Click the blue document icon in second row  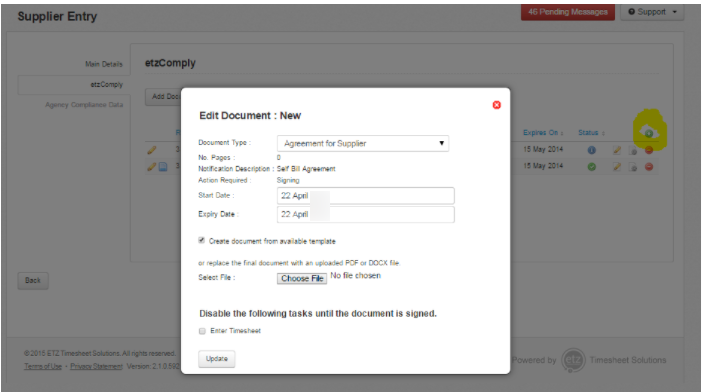(x=163, y=166)
